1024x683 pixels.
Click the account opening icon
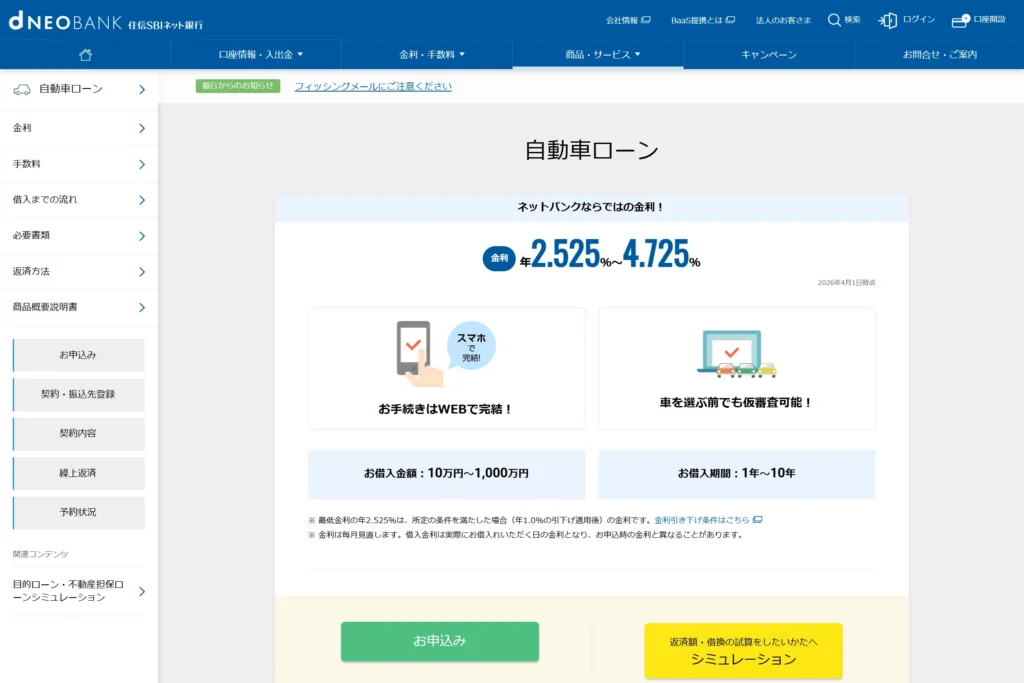pos(960,20)
